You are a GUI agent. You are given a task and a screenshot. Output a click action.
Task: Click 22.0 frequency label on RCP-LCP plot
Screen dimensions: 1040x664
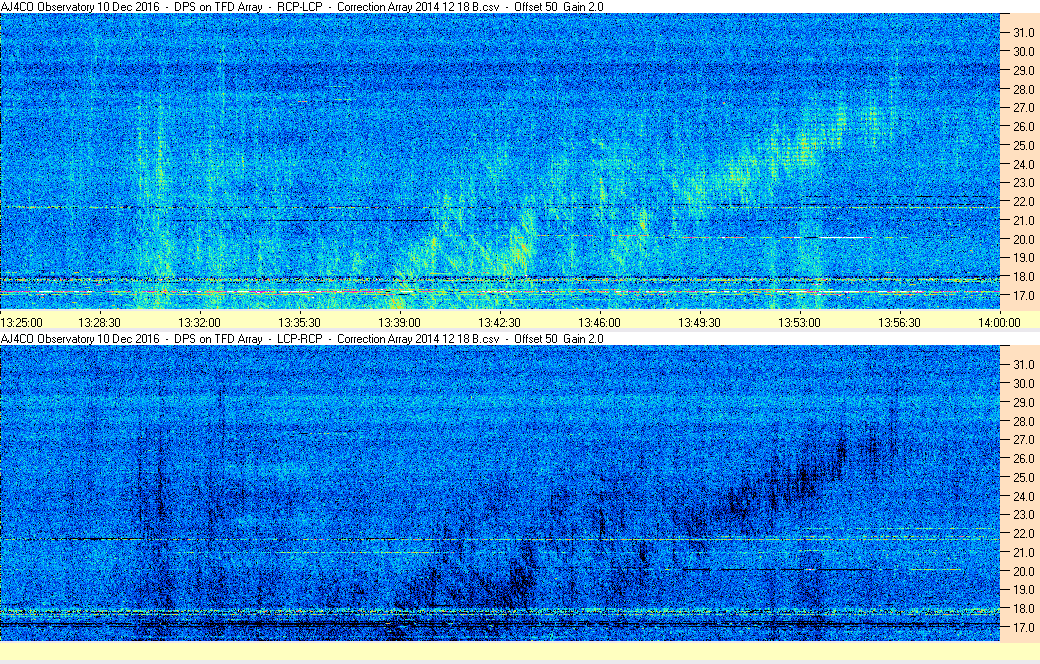pos(1023,202)
